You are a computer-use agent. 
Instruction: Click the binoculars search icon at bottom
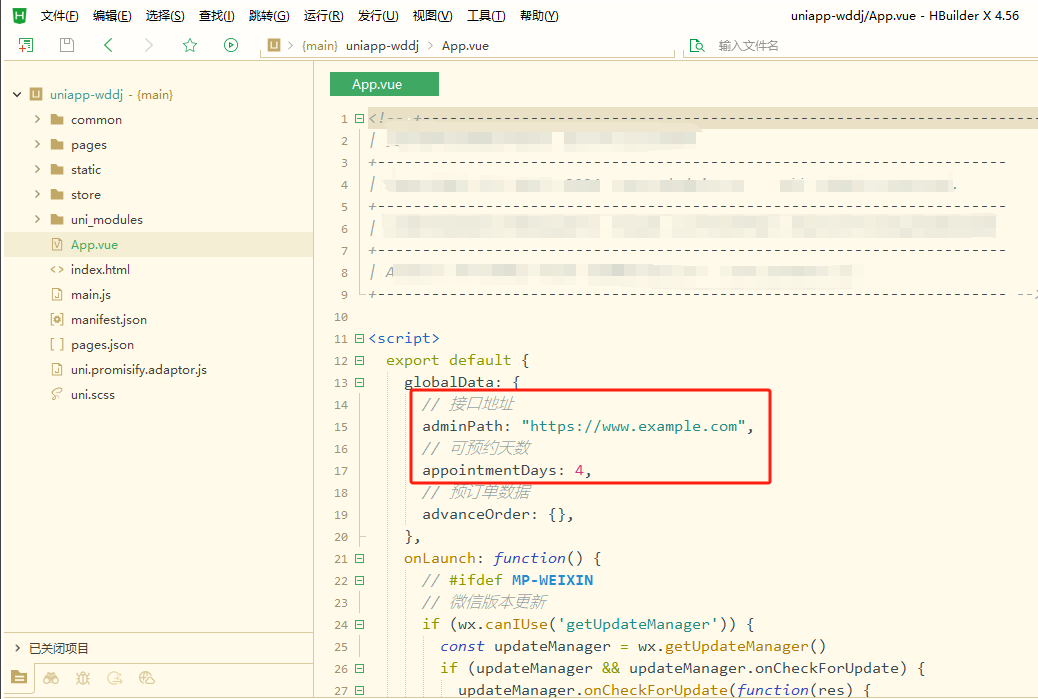click(51, 678)
